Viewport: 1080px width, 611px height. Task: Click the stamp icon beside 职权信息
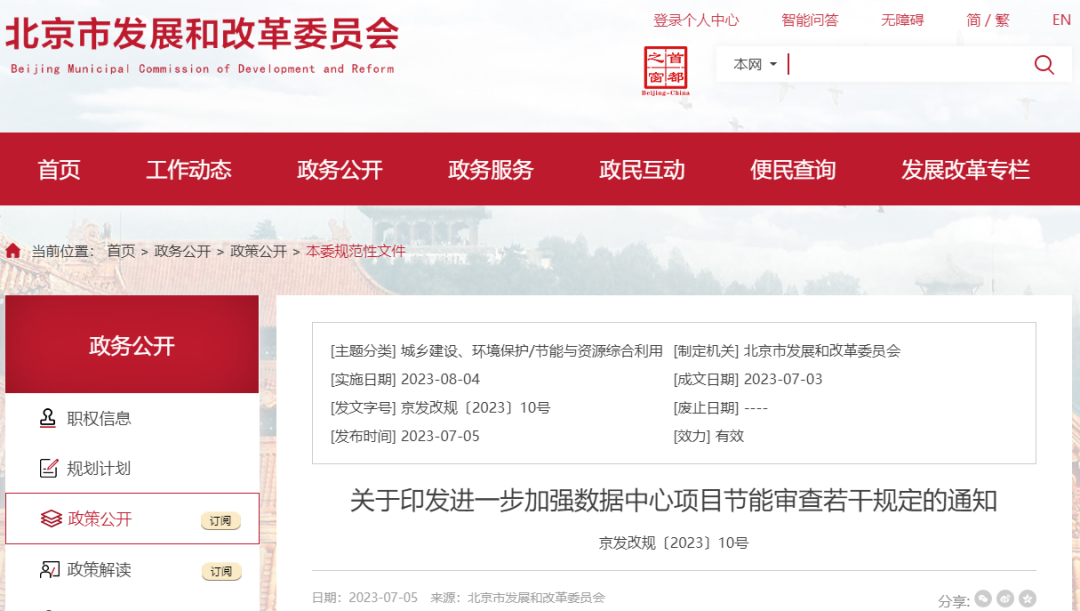coord(48,418)
